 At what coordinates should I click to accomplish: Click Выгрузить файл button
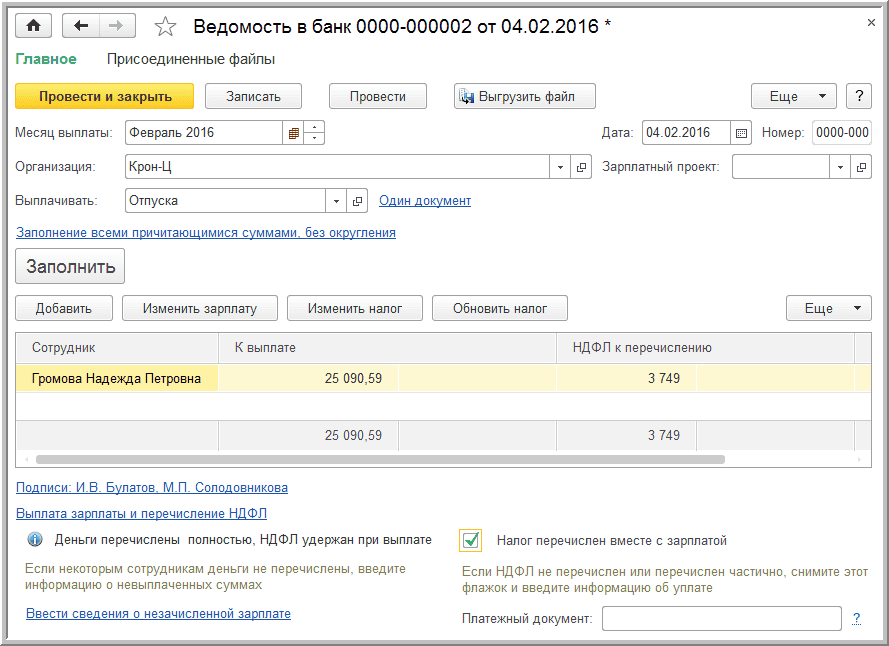(525, 96)
